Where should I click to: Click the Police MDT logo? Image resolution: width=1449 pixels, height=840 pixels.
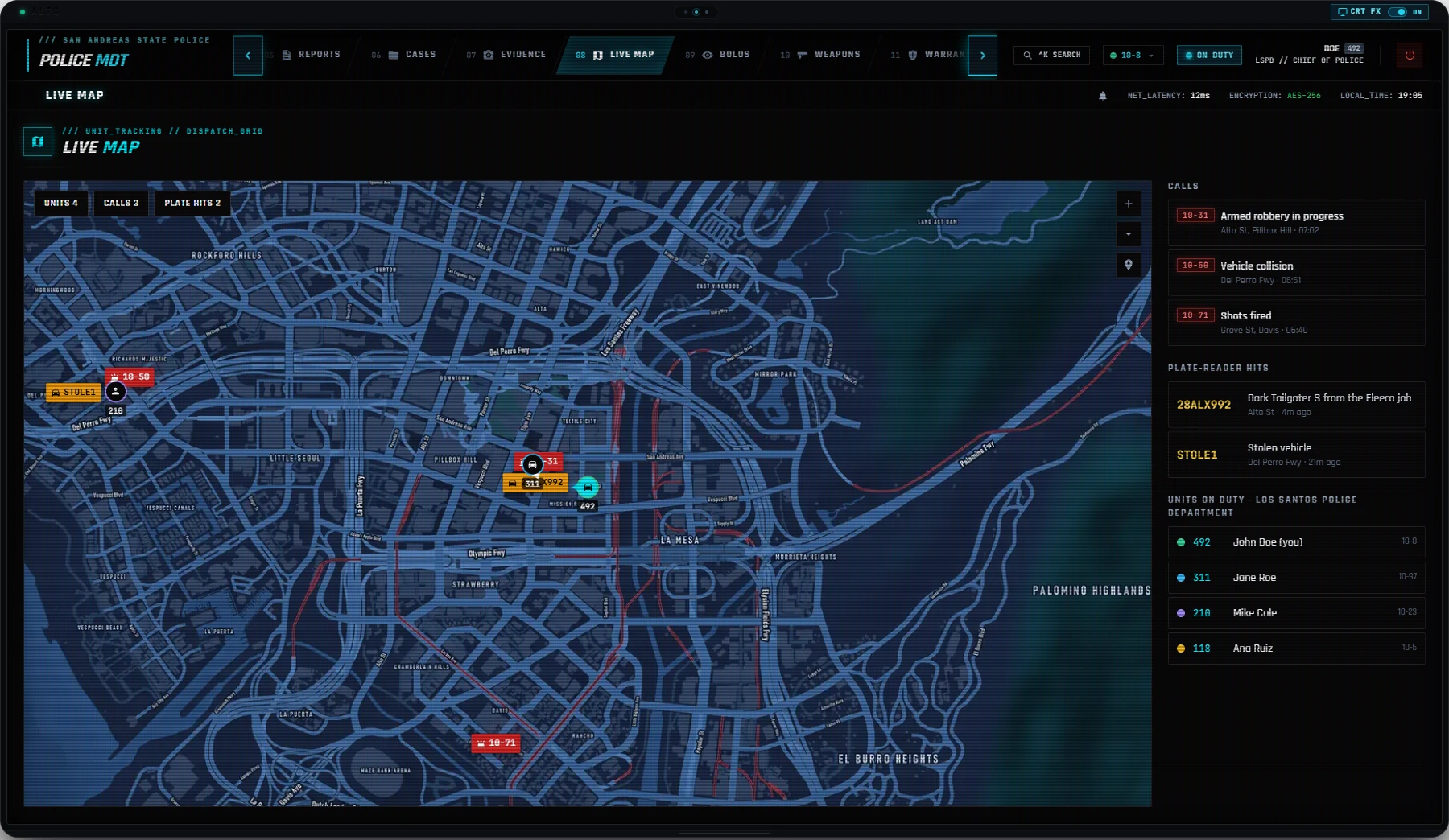tap(85, 60)
